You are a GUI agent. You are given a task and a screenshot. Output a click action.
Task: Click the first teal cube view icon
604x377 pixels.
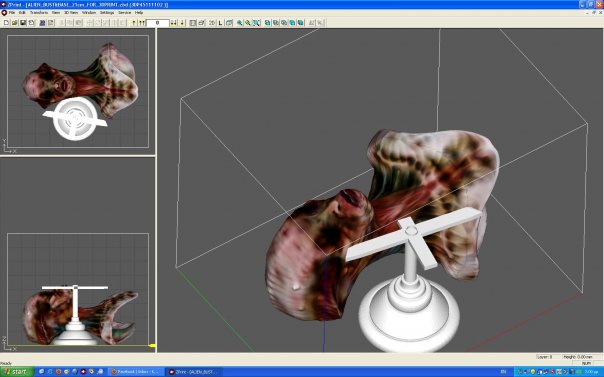tap(268, 23)
